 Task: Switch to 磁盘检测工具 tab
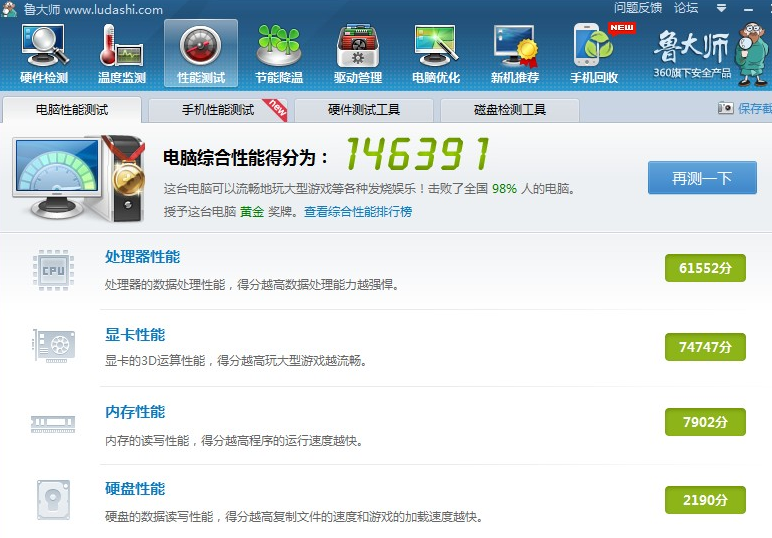tap(510, 110)
